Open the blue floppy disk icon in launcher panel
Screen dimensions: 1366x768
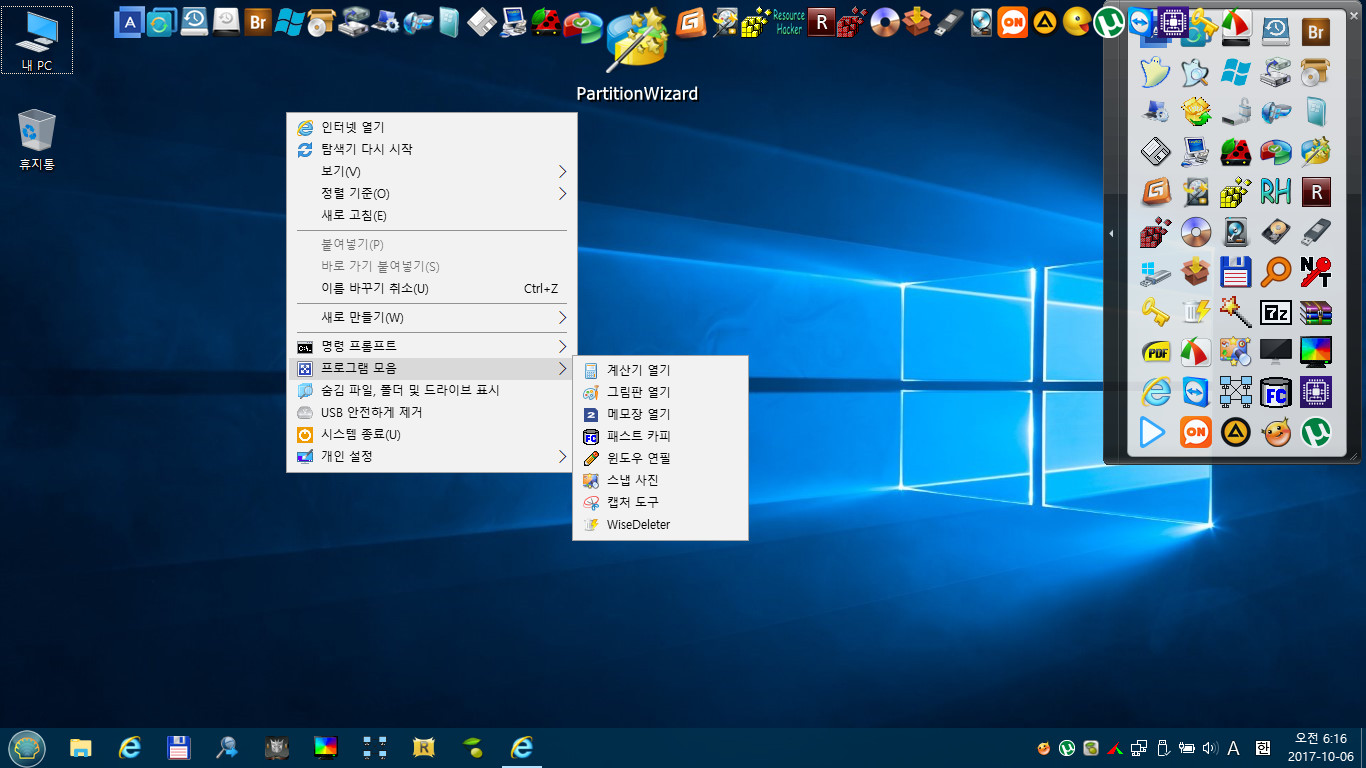[x=1236, y=272]
